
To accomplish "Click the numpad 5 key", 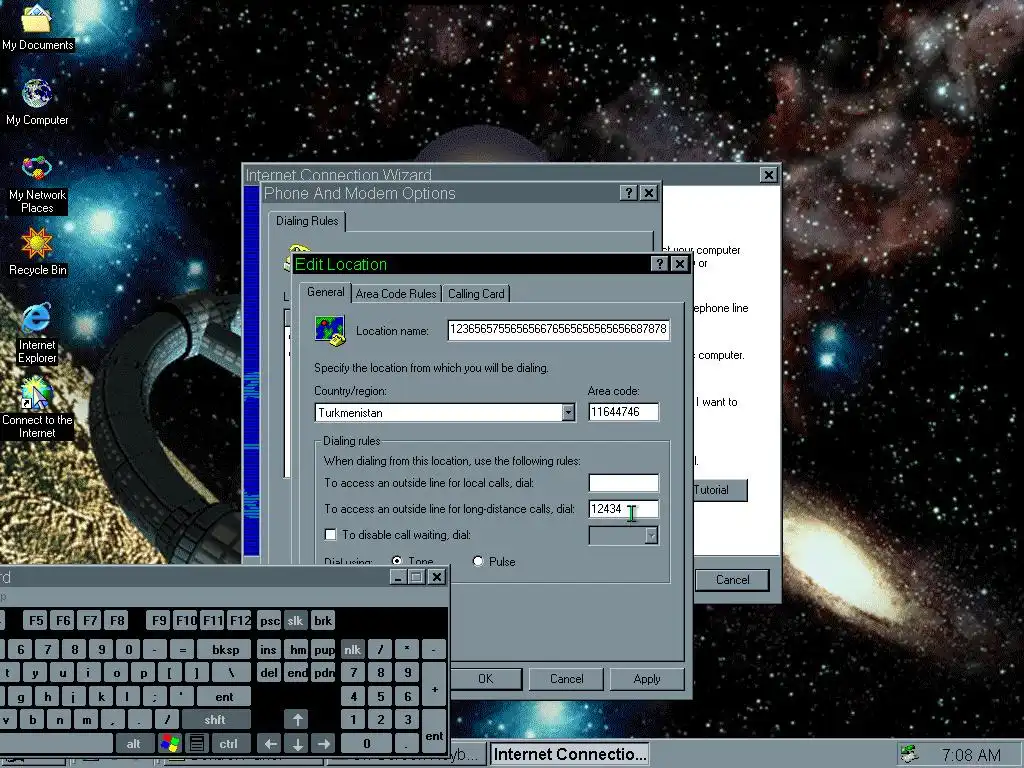I will click(x=381, y=696).
